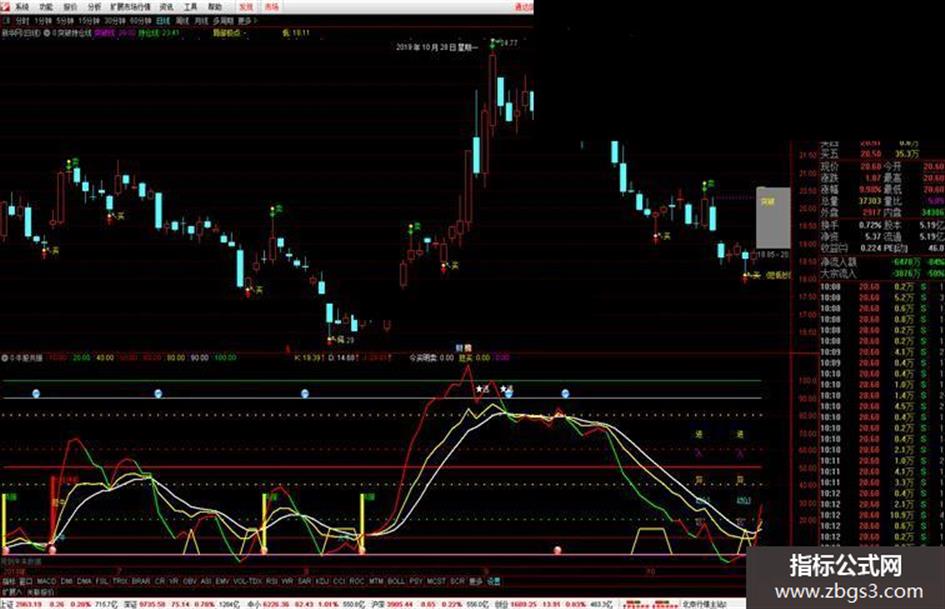Select the EMV indicator tab

[x=223, y=581]
